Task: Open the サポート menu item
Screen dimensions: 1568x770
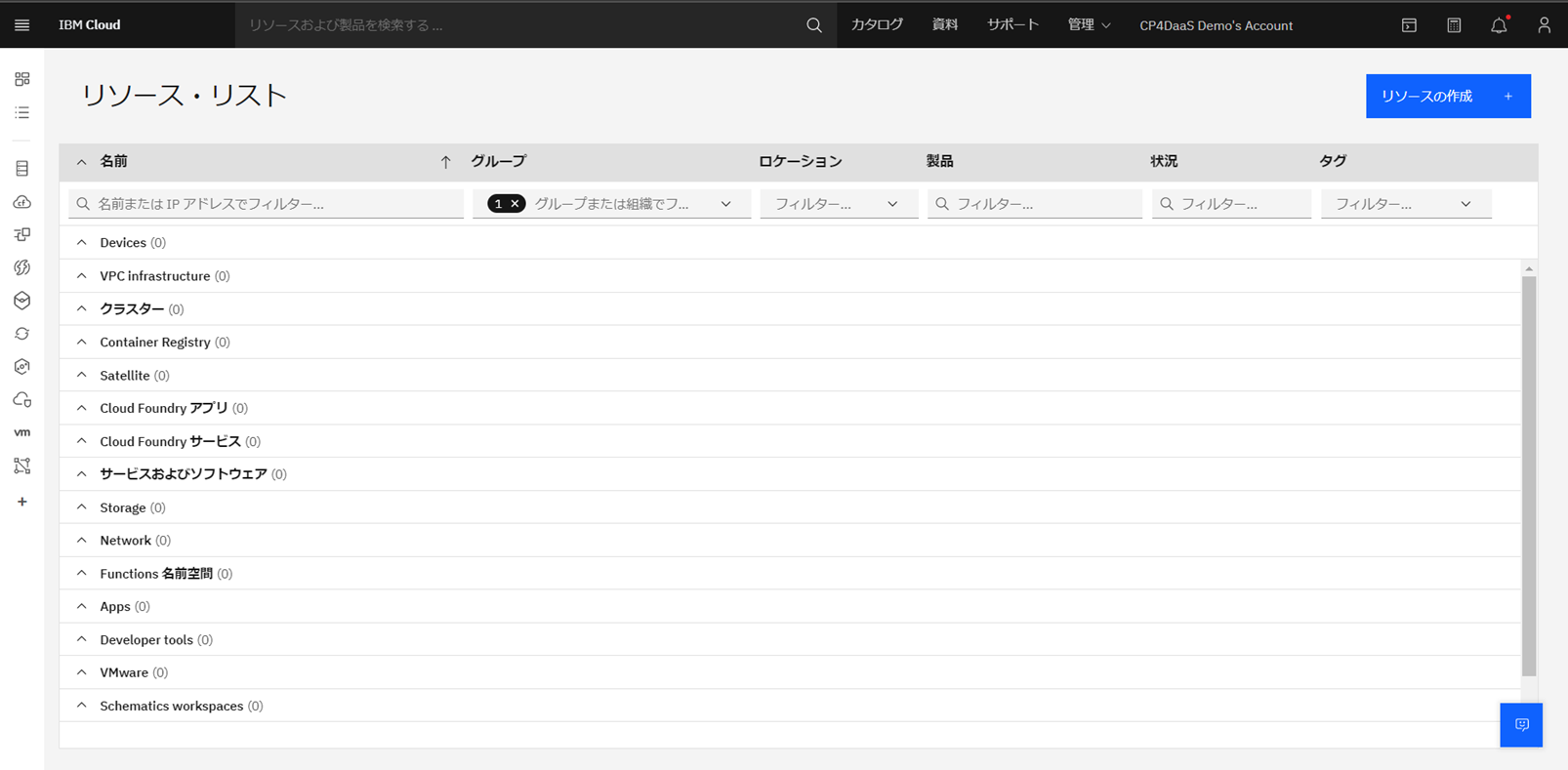Action: point(1012,25)
